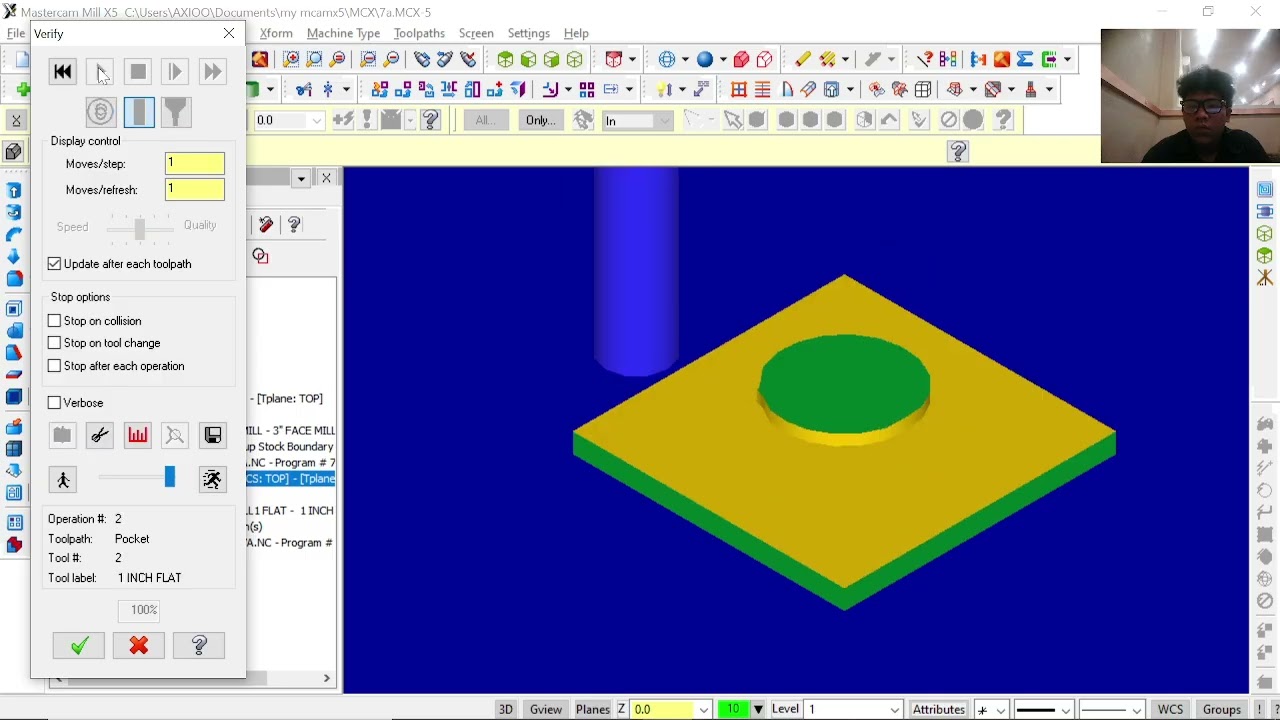Screen dimensions: 1280x720
Task: Click the help icon in Operations Manager
Action: (x=294, y=225)
